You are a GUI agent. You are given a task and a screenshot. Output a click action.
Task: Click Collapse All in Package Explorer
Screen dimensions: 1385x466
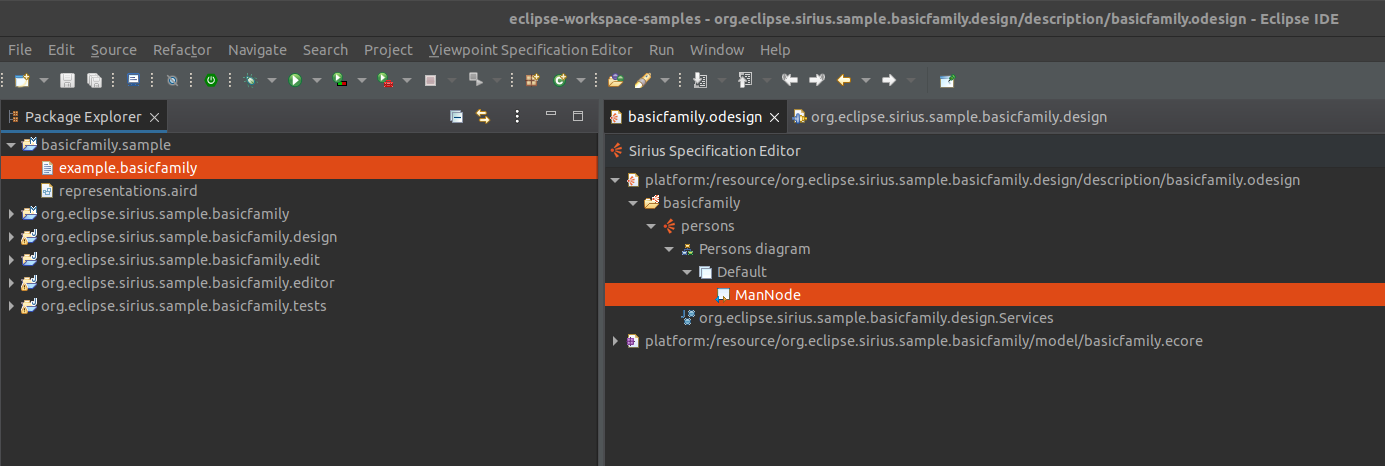(x=456, y=116)
